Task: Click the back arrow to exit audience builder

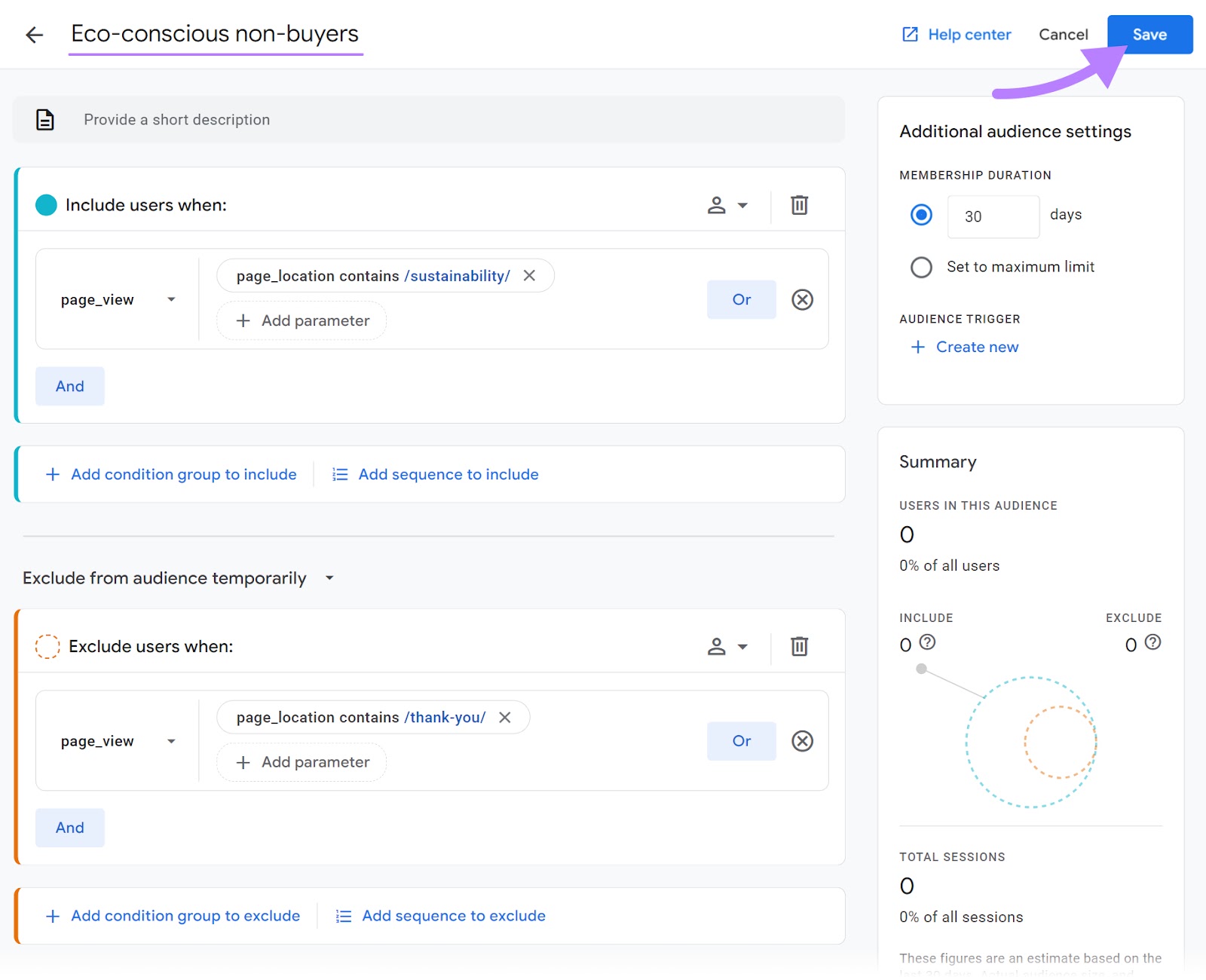Action: 34,35
